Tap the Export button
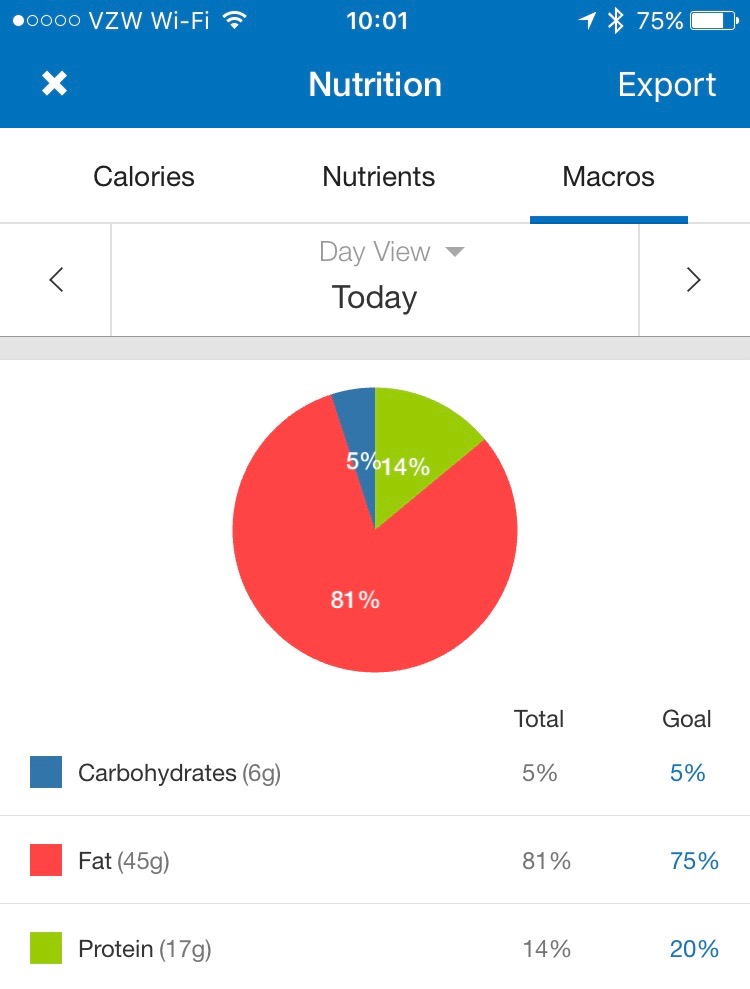The height and width of the screenshot is (989, 750). coord(667,84)
